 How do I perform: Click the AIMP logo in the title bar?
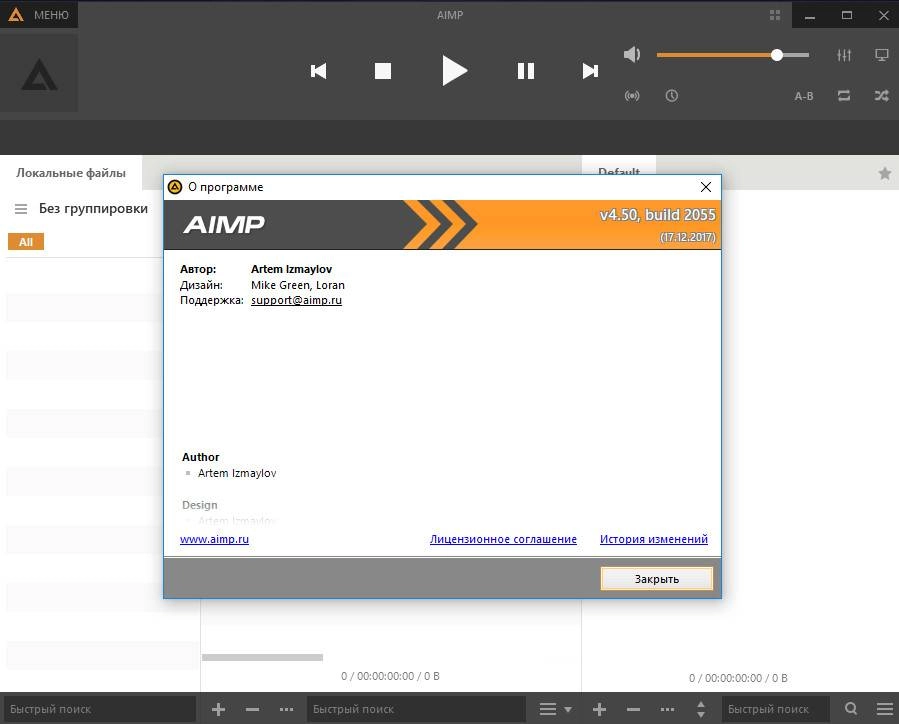tap(15, 15)
